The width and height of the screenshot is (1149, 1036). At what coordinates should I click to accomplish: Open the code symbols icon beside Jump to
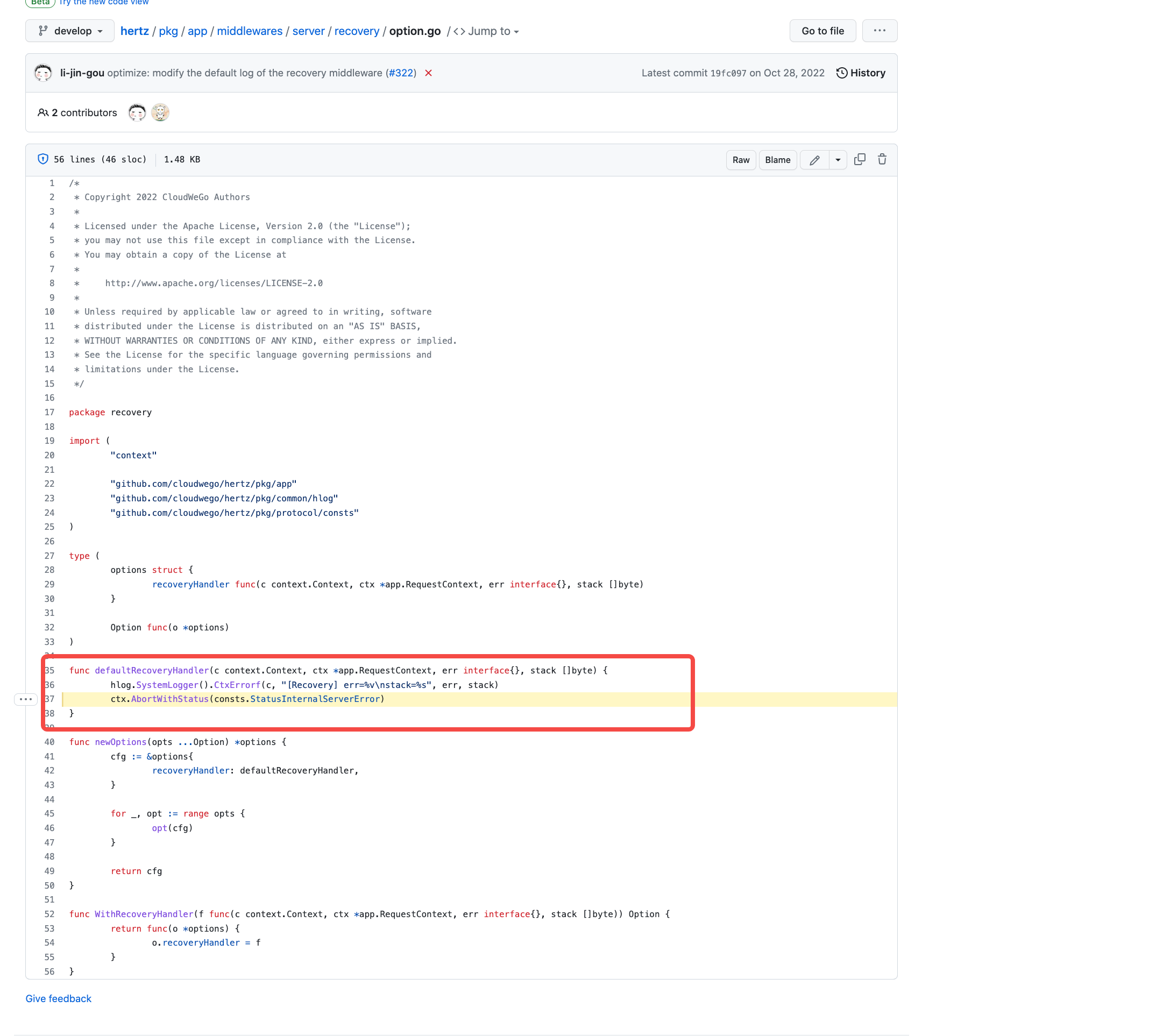click(458, 31)
